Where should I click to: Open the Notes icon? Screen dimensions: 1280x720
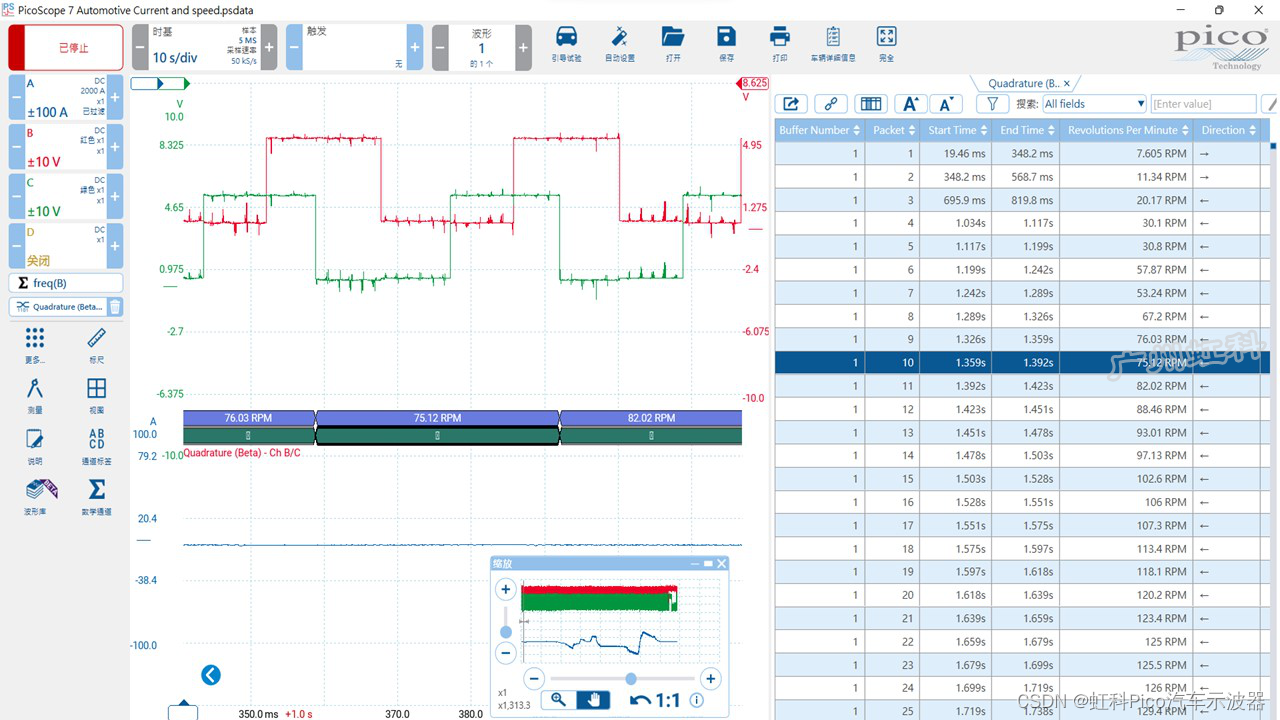35,439
